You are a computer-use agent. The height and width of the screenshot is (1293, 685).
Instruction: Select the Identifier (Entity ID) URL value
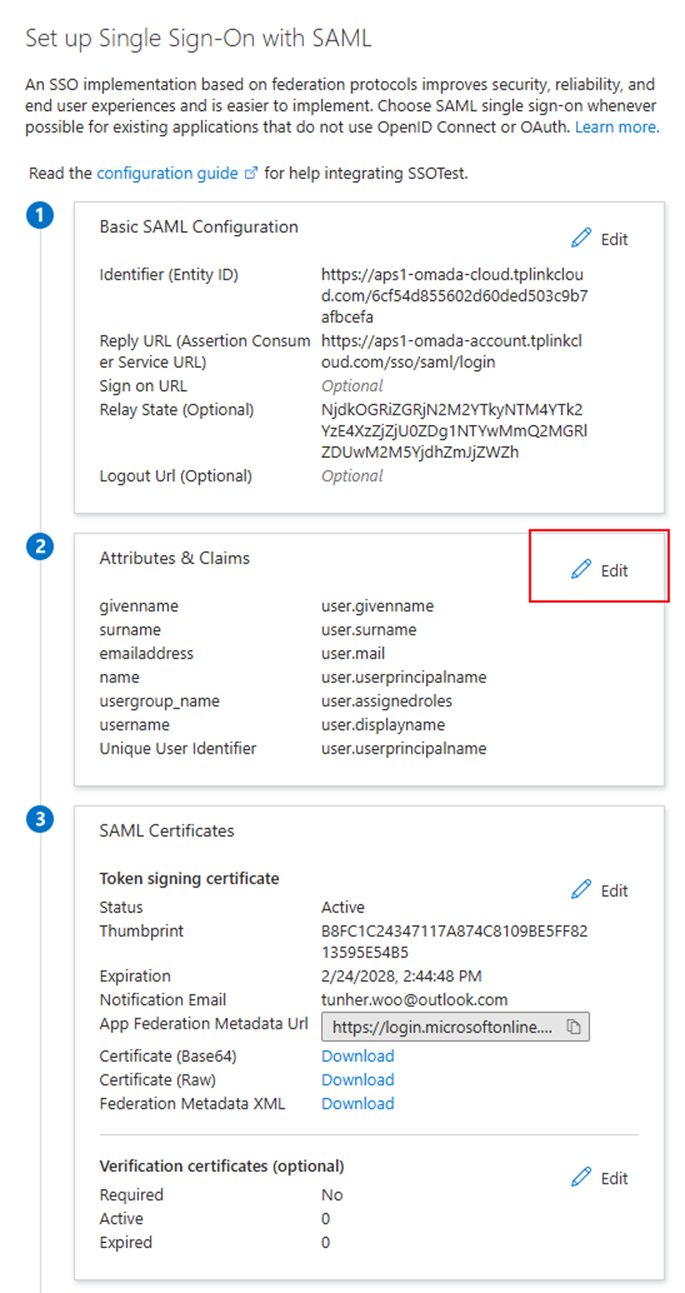pyautogui.click(x=455, y=295)
